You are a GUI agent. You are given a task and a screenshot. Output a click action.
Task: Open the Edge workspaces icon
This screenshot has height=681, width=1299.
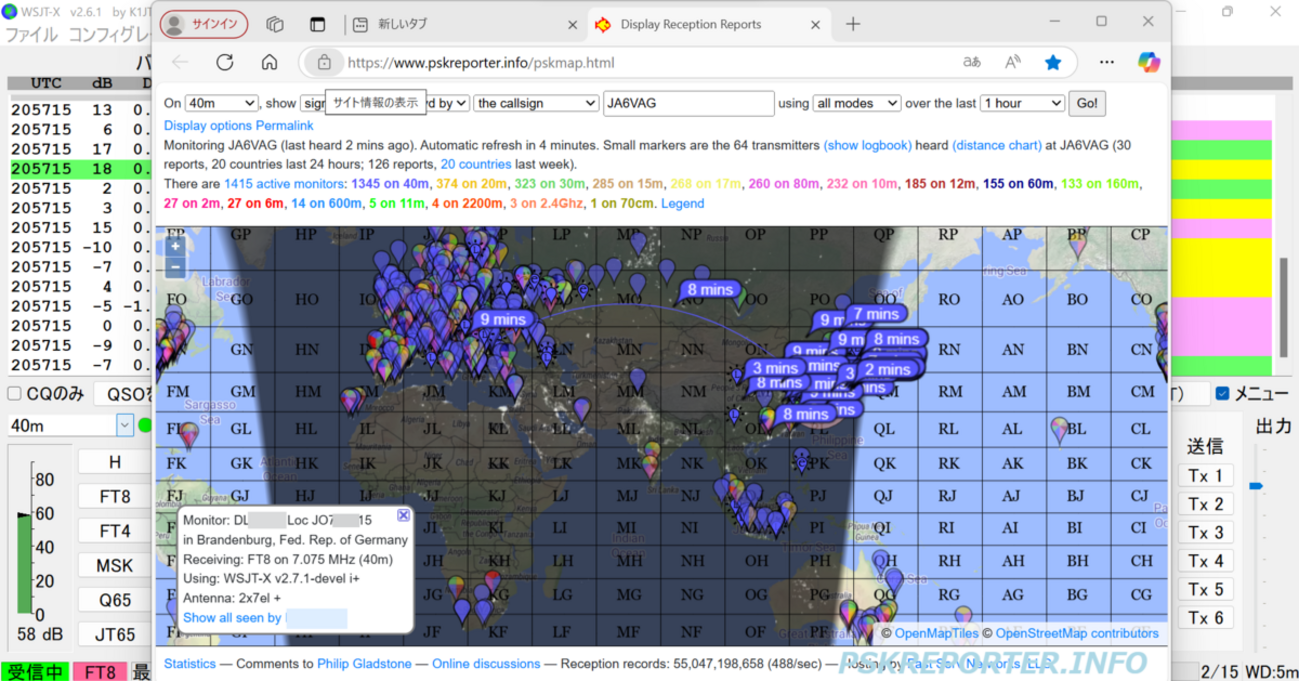[x=275, y=24]
